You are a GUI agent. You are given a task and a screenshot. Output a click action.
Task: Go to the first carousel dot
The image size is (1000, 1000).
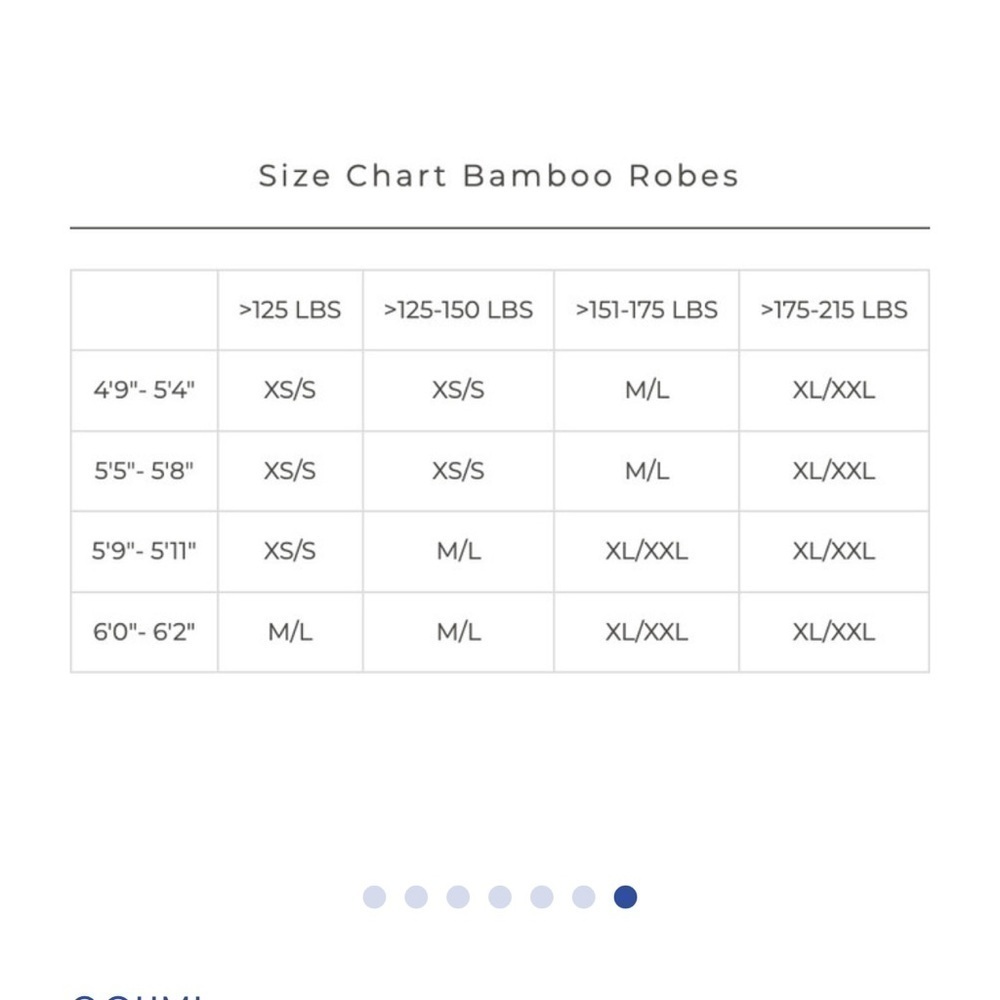click(374, 897)
